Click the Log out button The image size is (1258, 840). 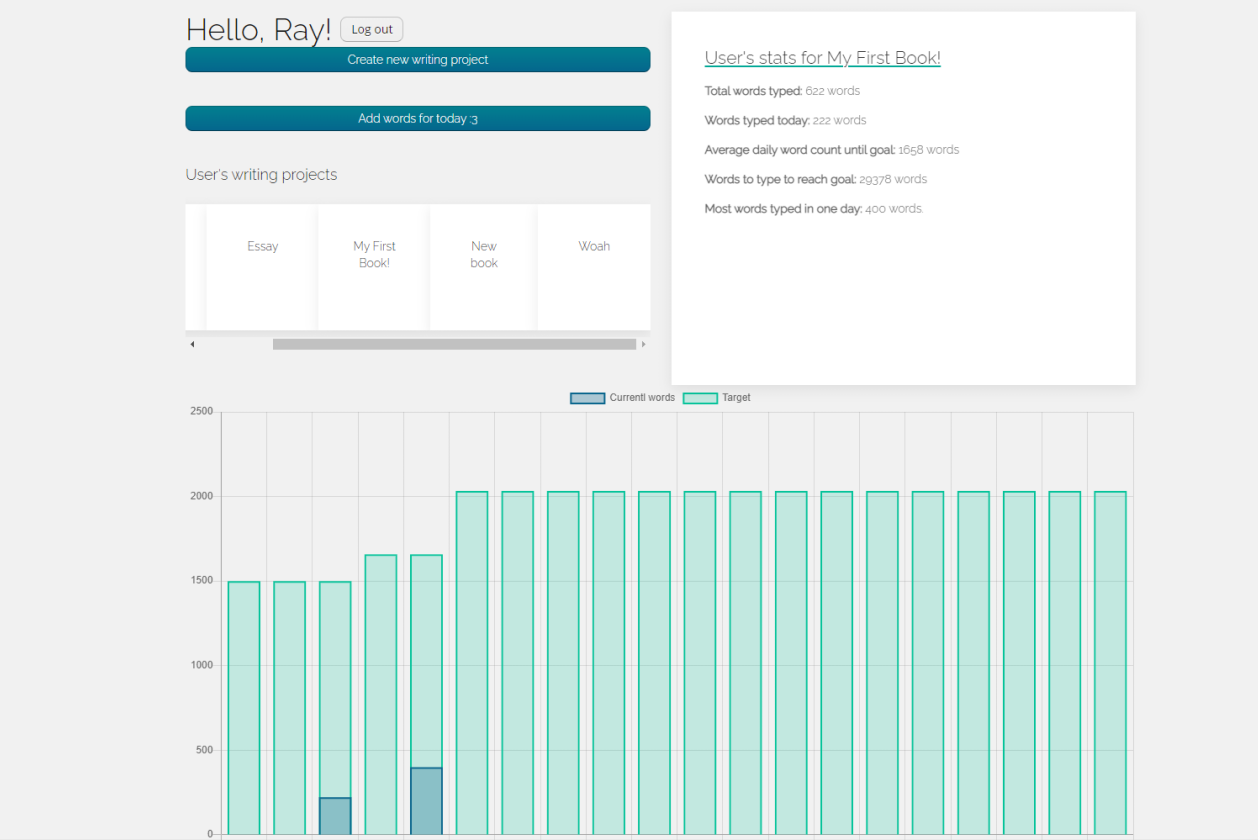pyautogui.click(x=372, y=29)
